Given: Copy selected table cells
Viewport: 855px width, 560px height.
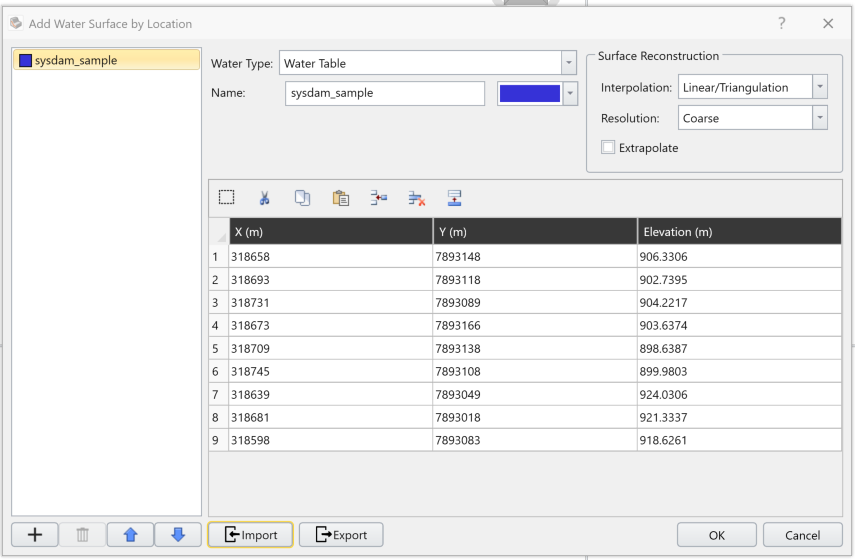Looking at the screenshot, I should [x=302, y=198].
